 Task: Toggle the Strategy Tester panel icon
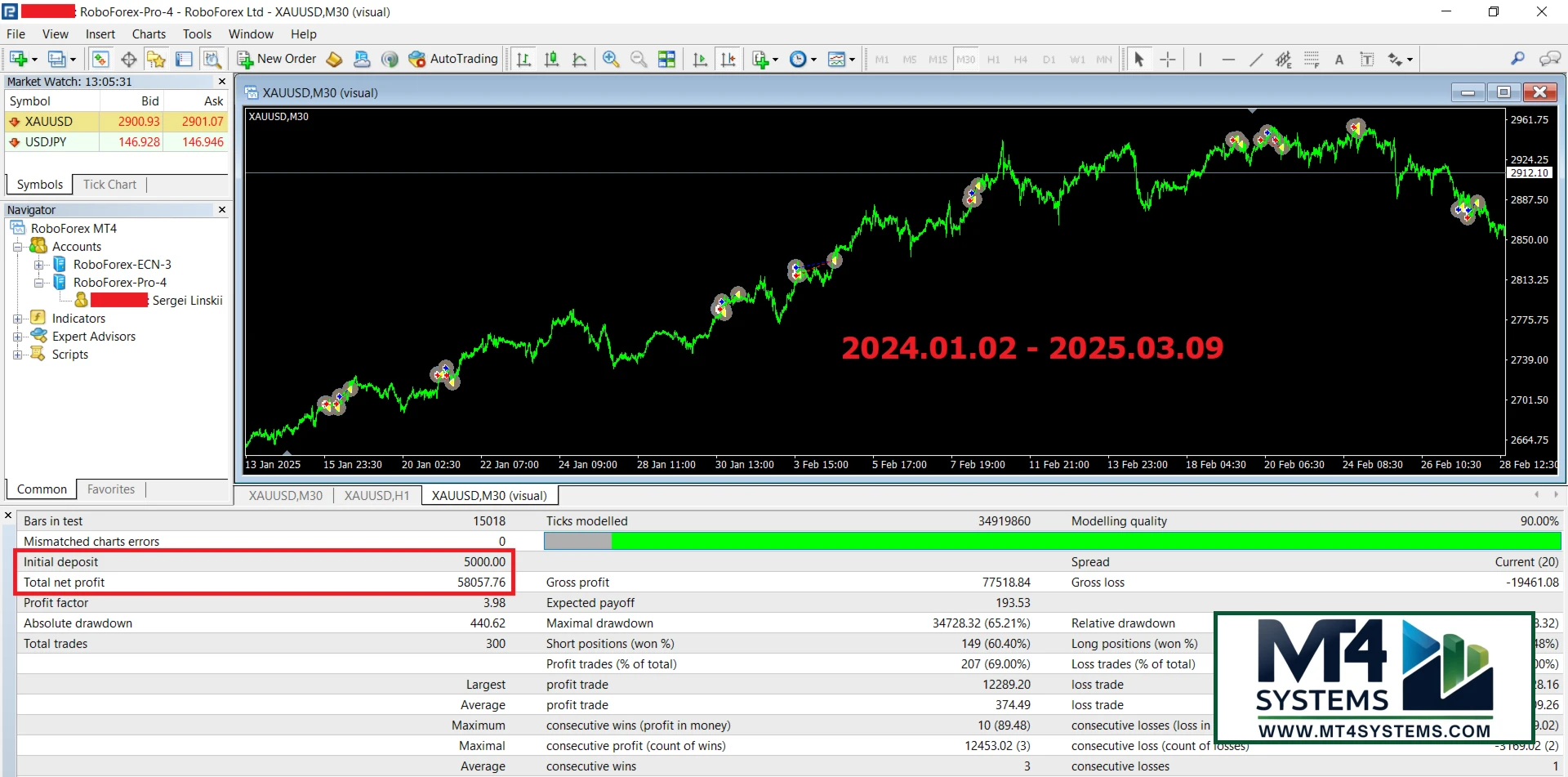212,59
